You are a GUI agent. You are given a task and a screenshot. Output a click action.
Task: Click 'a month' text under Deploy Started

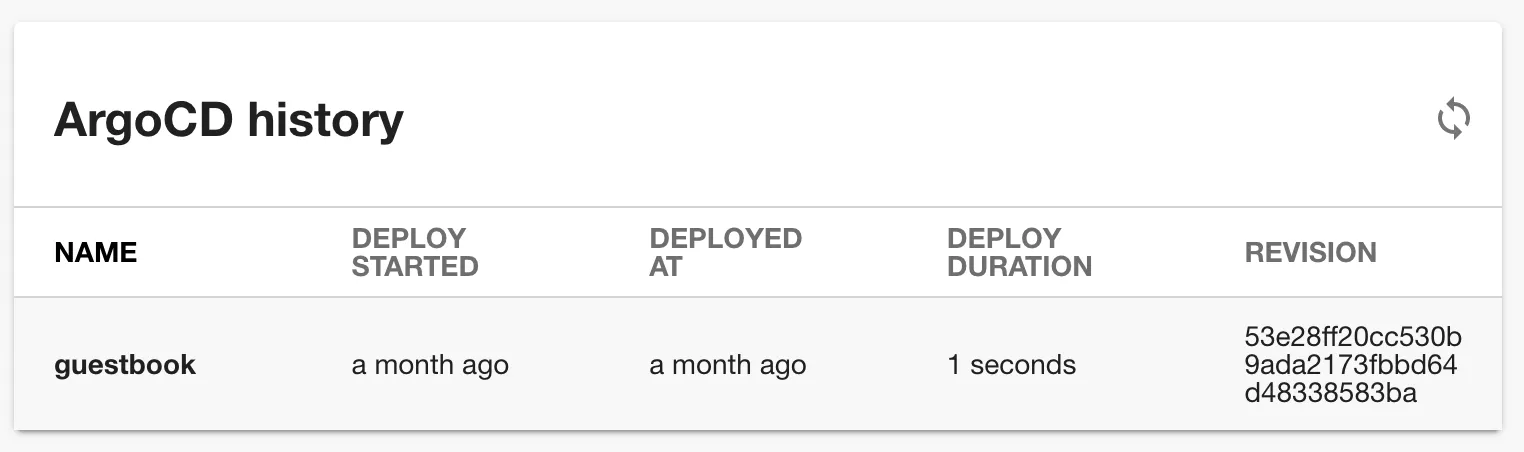[x=405, y=366]
